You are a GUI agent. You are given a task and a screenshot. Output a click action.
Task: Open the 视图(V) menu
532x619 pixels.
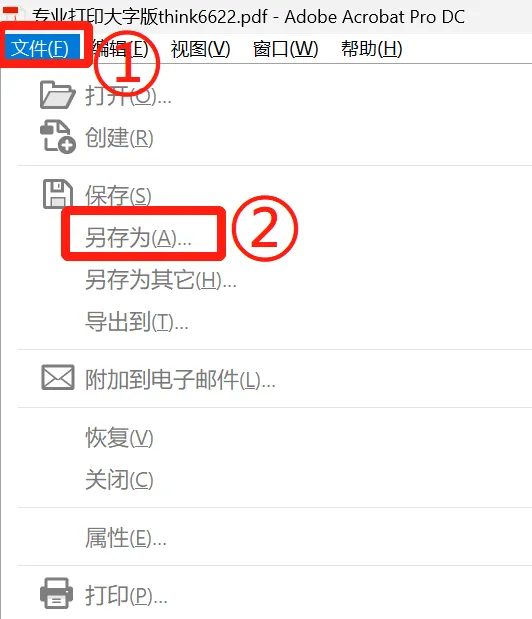coord(200,49)
